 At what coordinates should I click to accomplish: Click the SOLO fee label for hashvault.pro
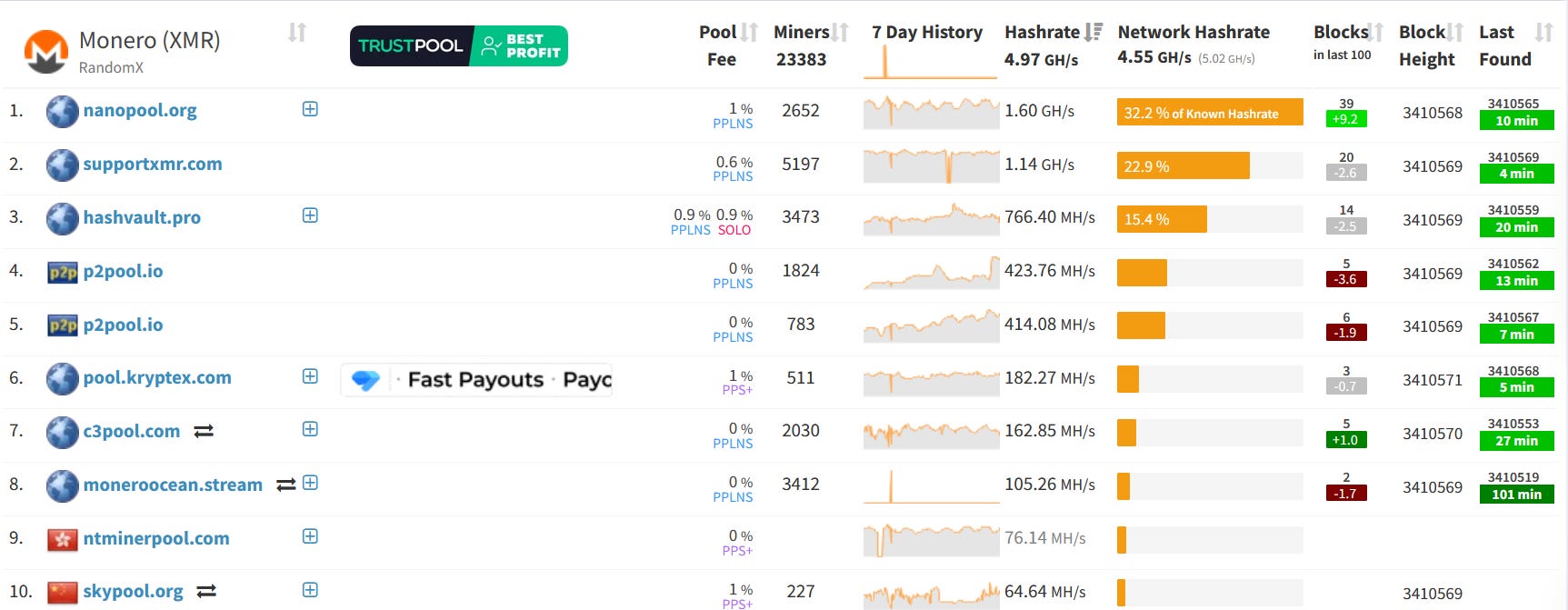click(x=734, y=230)
